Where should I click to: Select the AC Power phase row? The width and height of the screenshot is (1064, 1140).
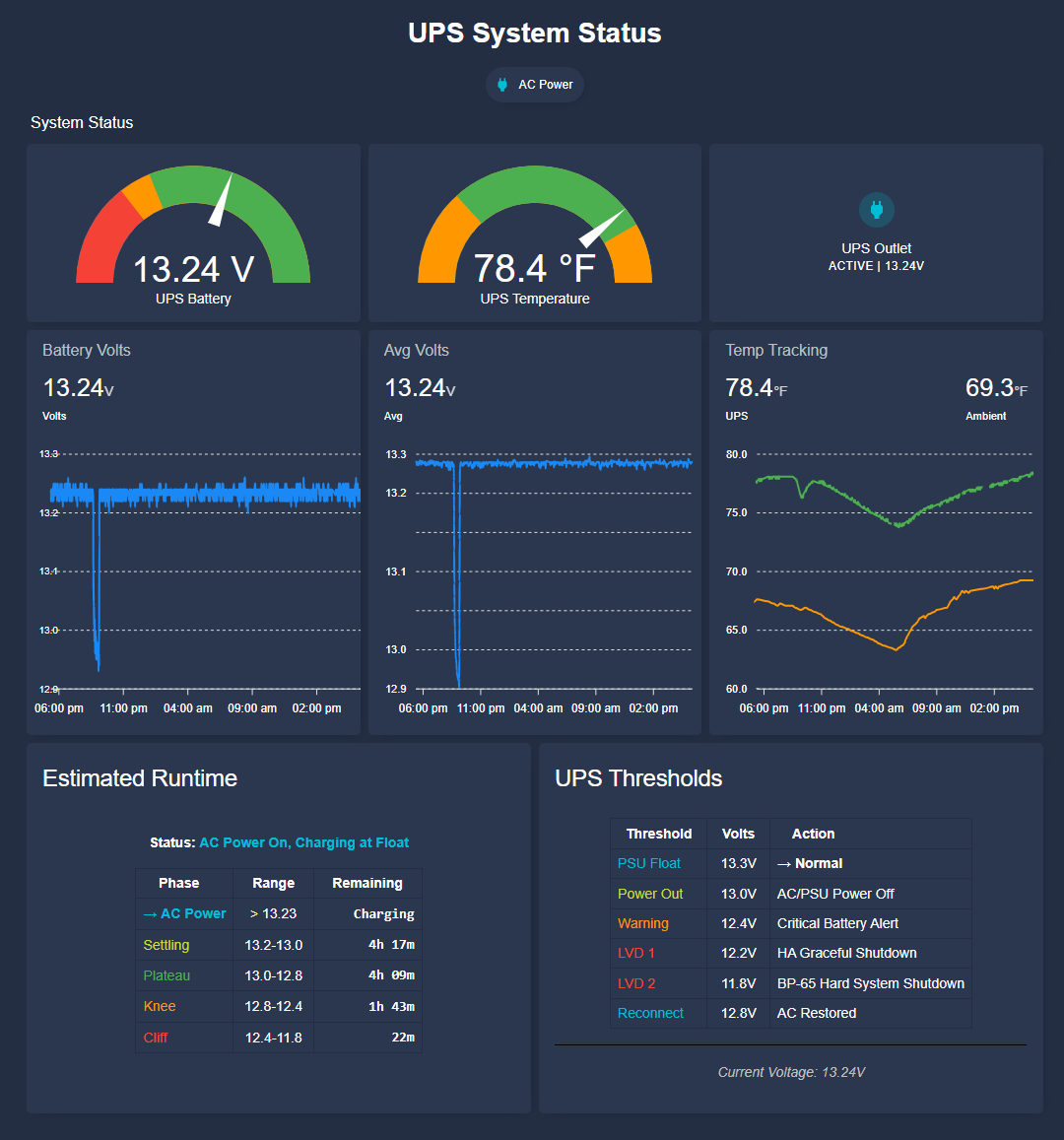[x=279, y=913]
